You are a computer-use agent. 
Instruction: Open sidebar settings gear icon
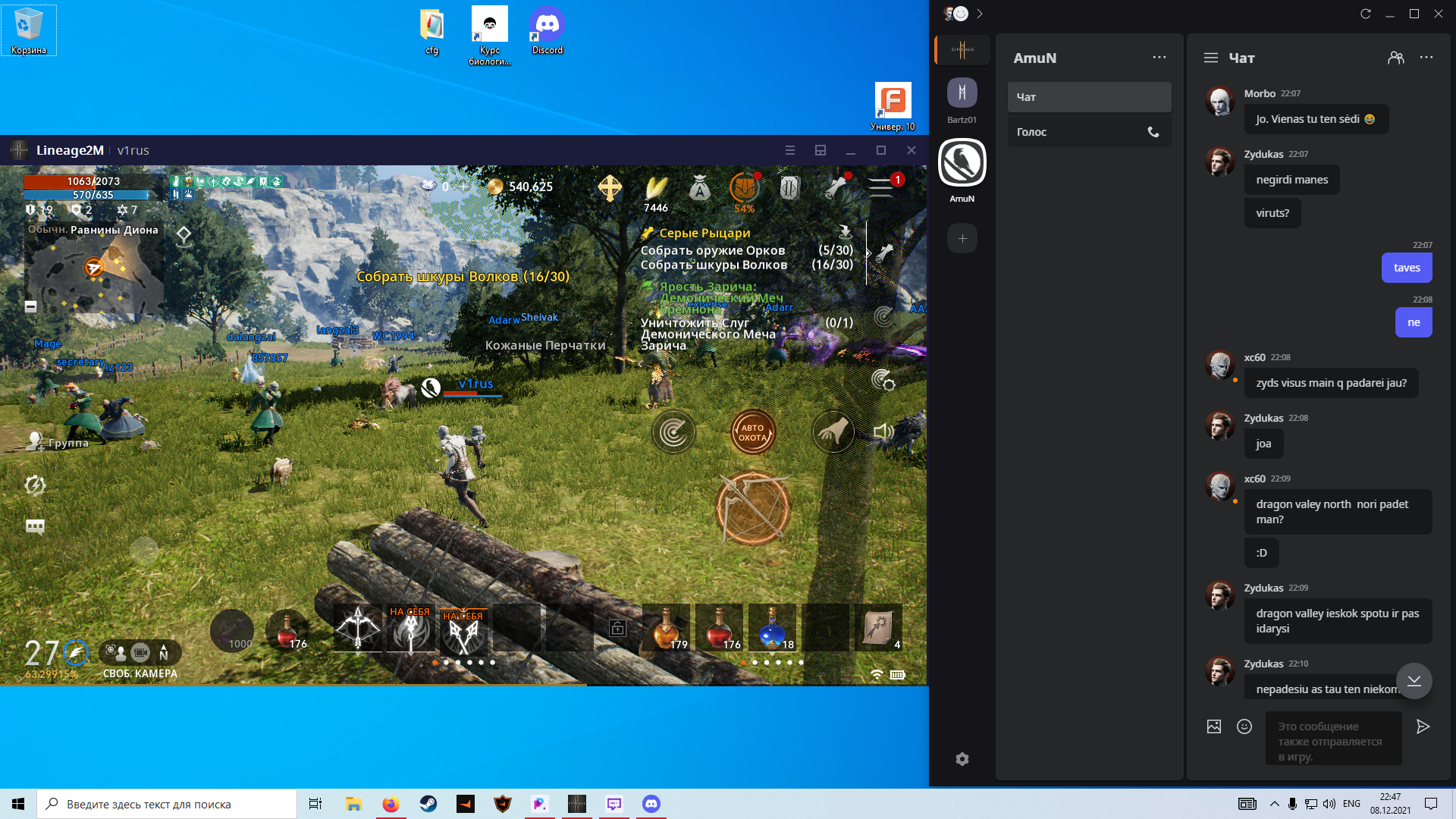[962, 759]
